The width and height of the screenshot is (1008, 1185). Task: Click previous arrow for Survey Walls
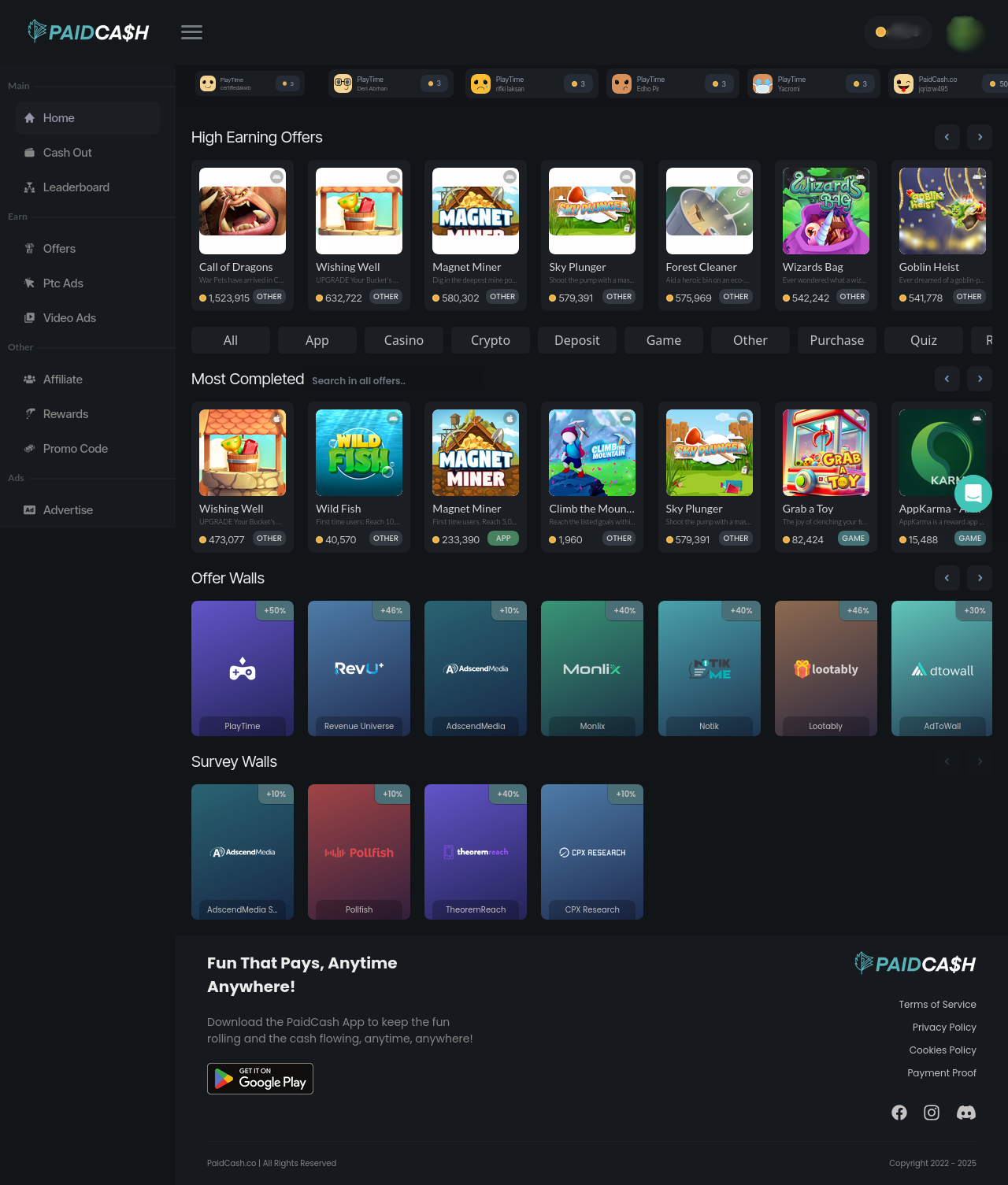click(x=947, y=761)
